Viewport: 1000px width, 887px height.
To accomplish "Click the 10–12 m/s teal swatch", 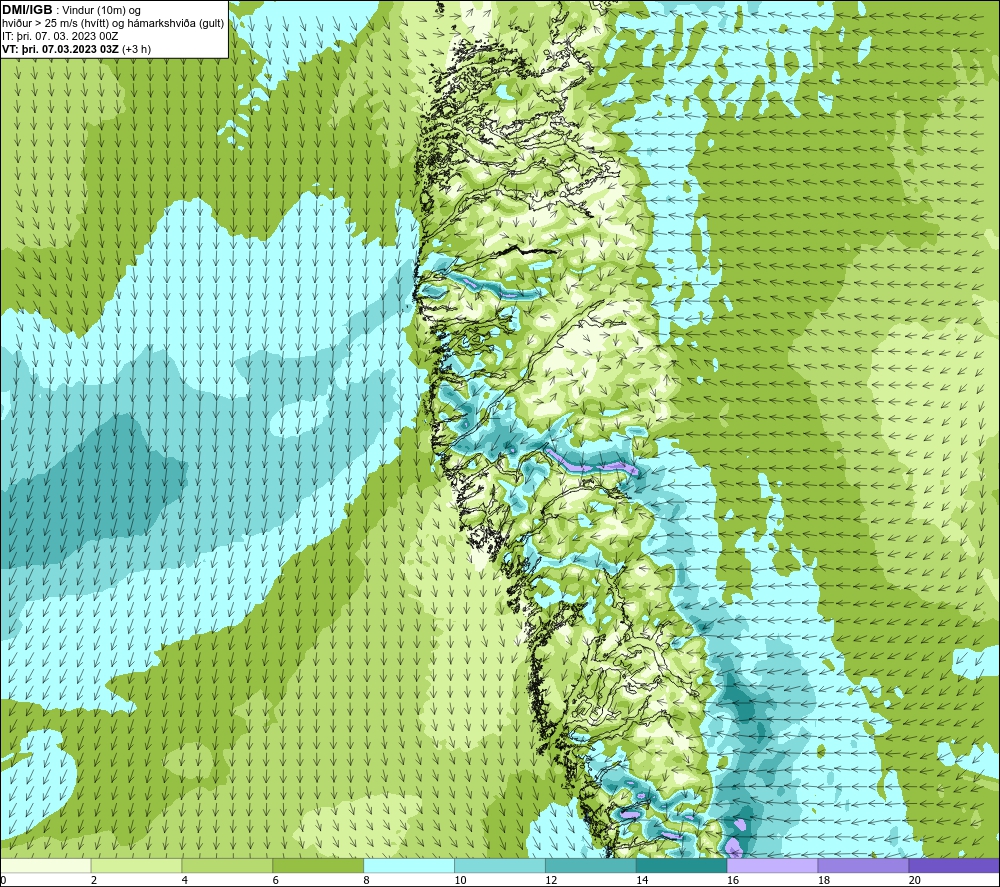I will click(x=500, y=866).
